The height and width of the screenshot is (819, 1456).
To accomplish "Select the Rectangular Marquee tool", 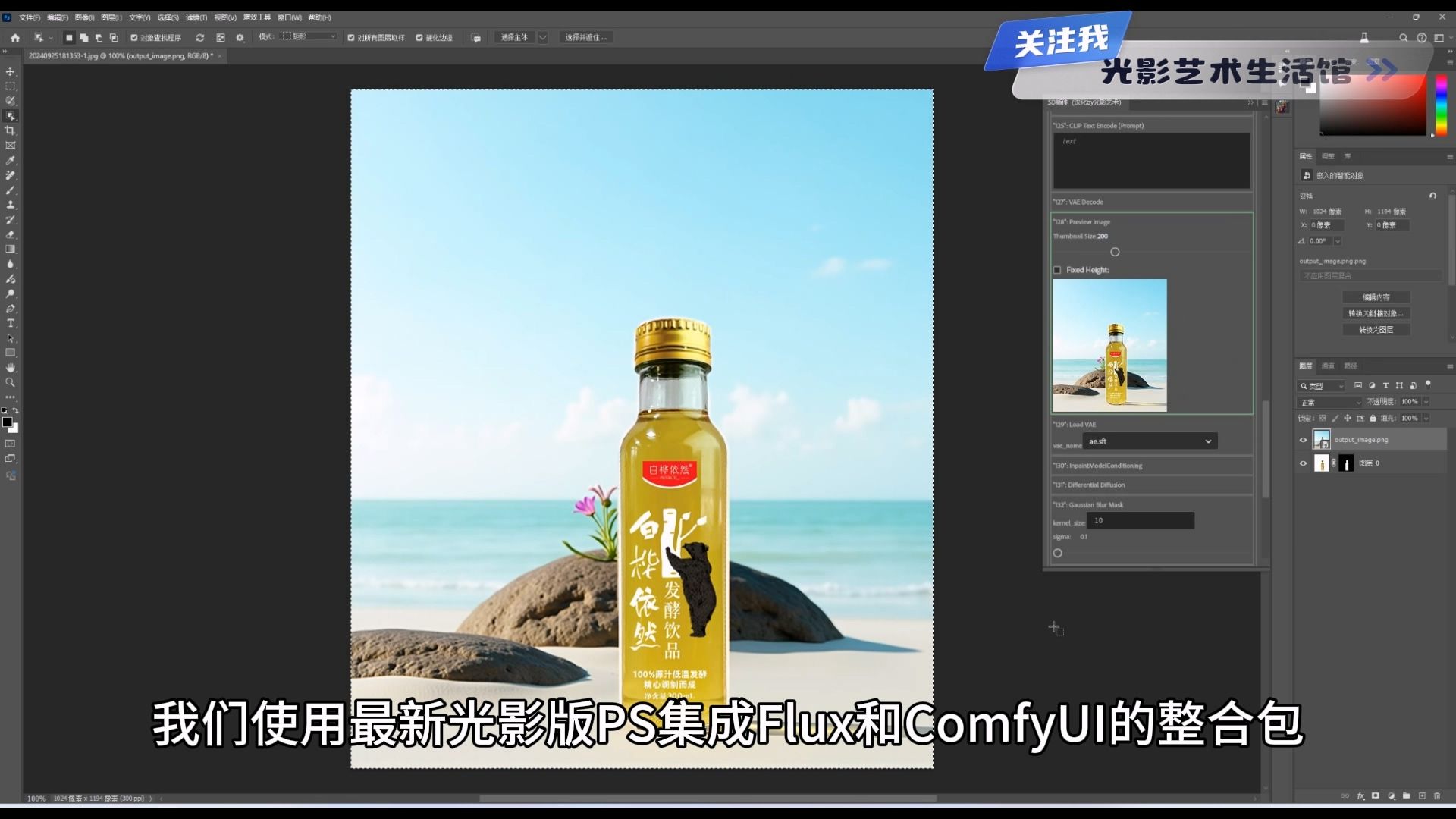I will (x=11, y=86).
